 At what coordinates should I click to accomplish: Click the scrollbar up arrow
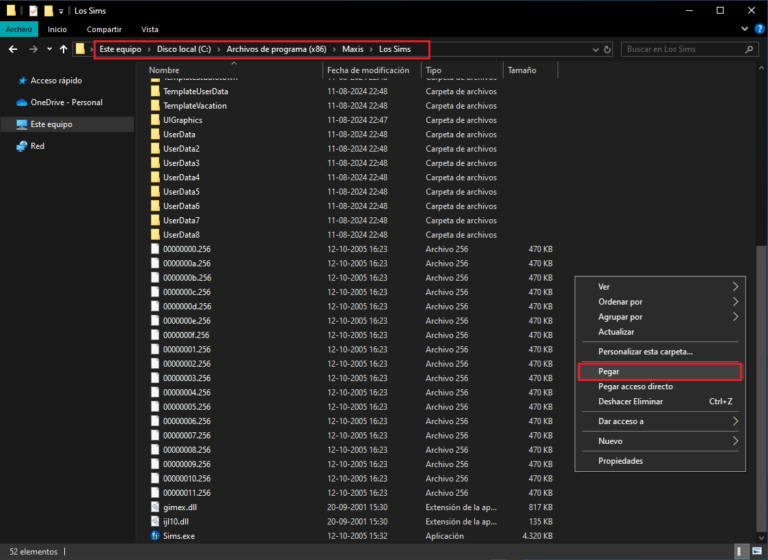761,68
